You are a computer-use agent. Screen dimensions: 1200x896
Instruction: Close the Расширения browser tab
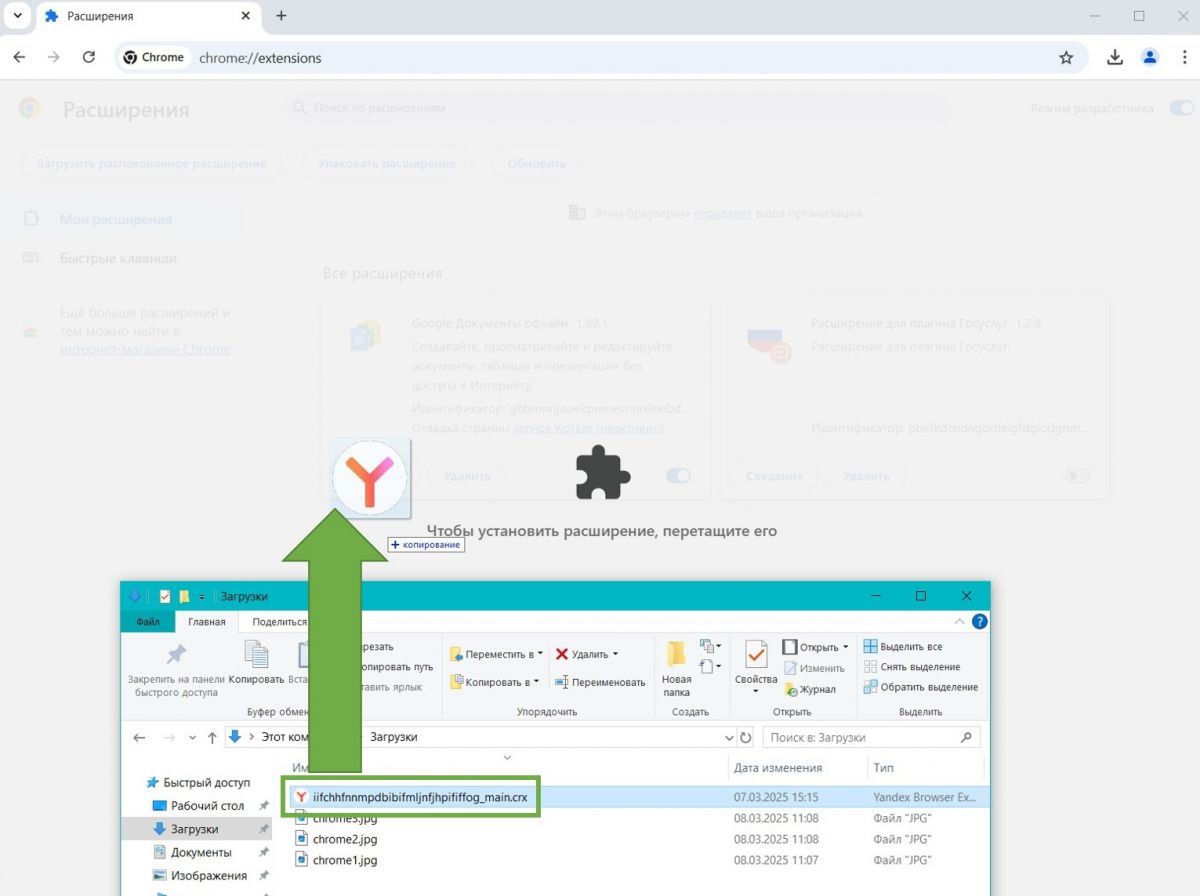pyautogui.click(x=245, y=17)
